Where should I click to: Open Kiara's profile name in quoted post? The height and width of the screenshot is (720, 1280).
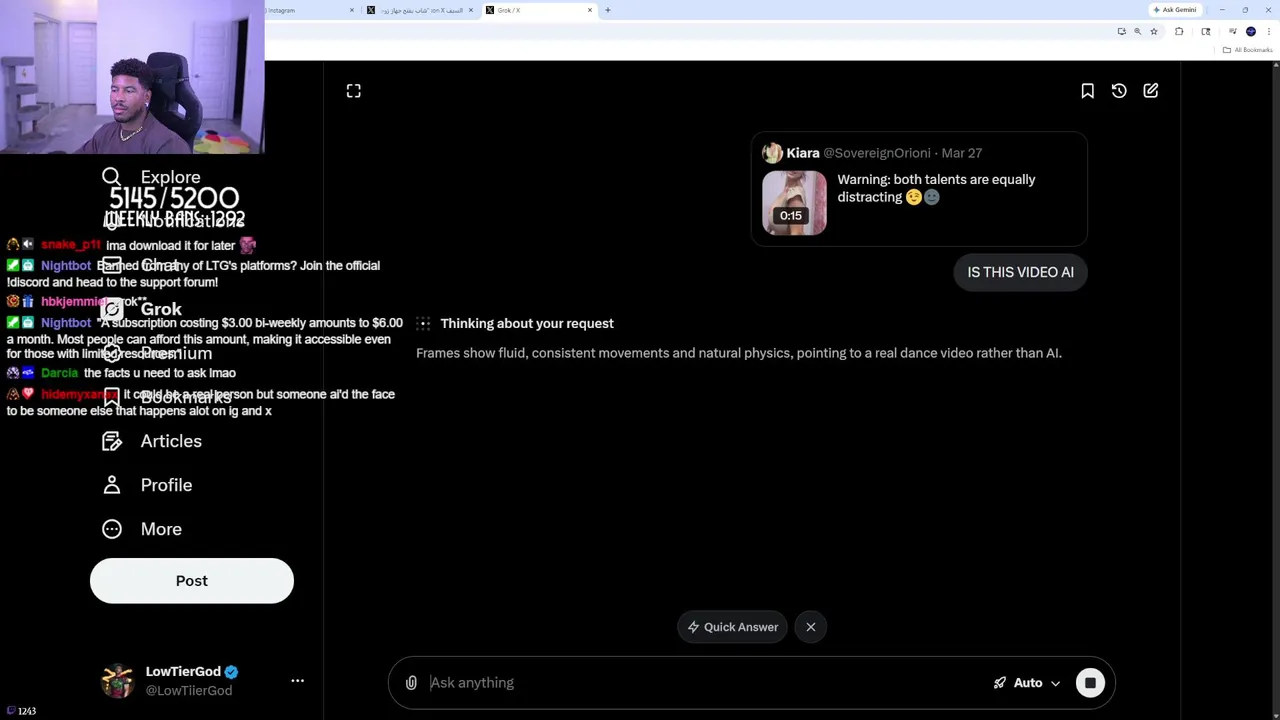point(803,153)
